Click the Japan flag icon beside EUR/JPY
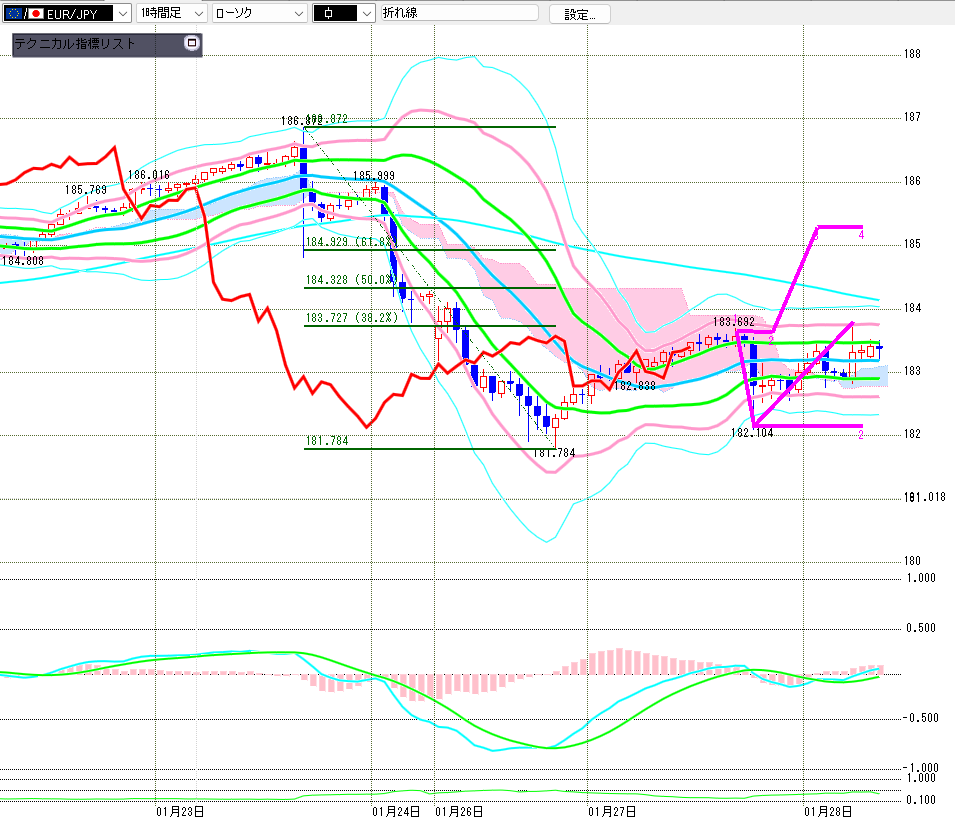Screen dimensions: 955x820 (35, 14)
